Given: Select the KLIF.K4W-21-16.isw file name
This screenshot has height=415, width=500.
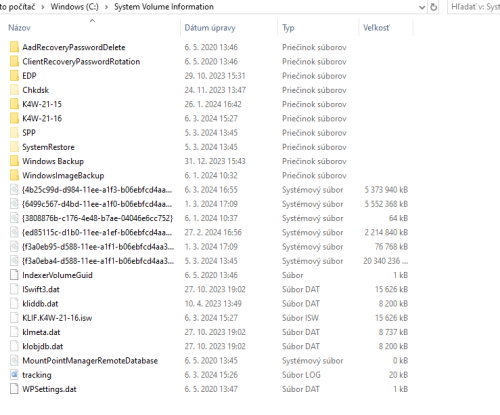Looking at the screenshot, I should click(x=57, y=318).
